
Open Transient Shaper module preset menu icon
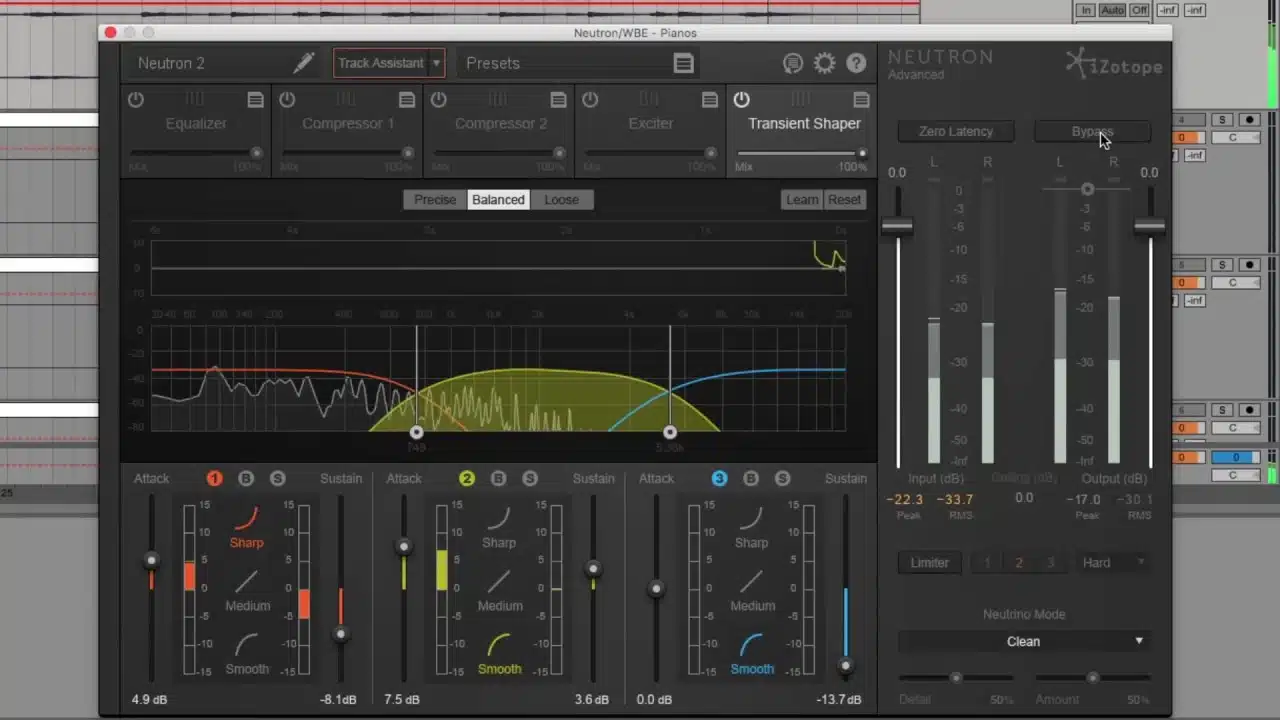pyautogui.click(x=861, y=100)
